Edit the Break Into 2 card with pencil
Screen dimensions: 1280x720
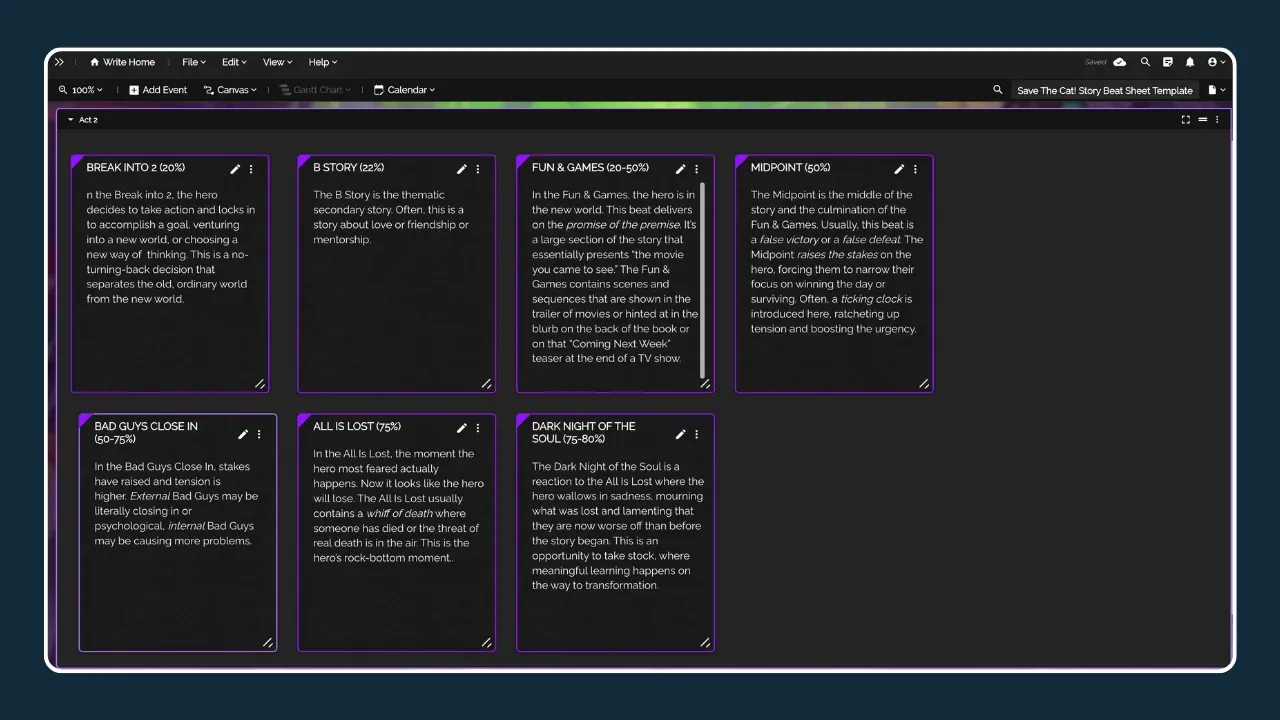click(x=235, y=169)
